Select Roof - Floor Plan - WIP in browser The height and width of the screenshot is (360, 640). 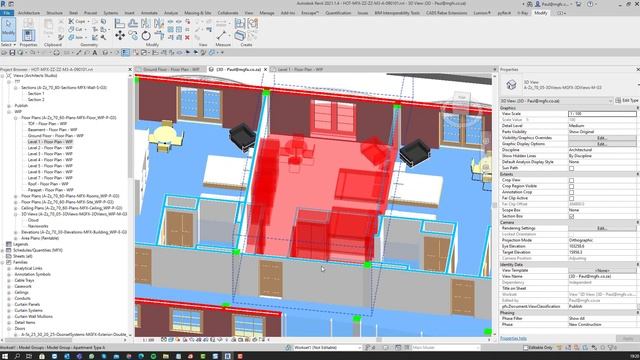point(49,184)
